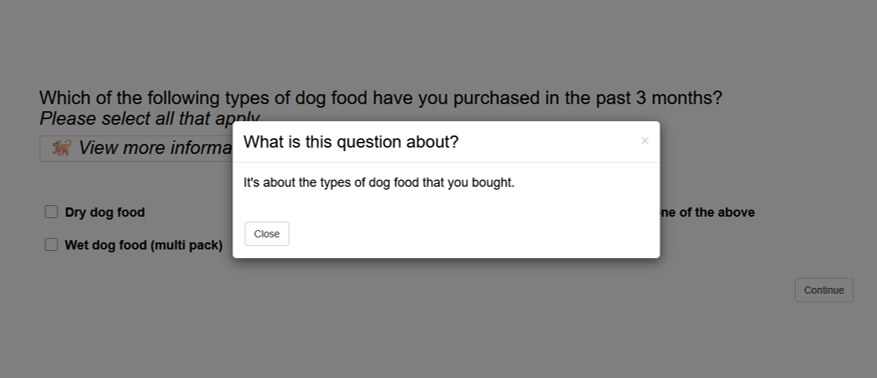Select the 'Wet dog food (multi pack)' label
Viewport: 877px width, 378px height.
click(144, 245)
